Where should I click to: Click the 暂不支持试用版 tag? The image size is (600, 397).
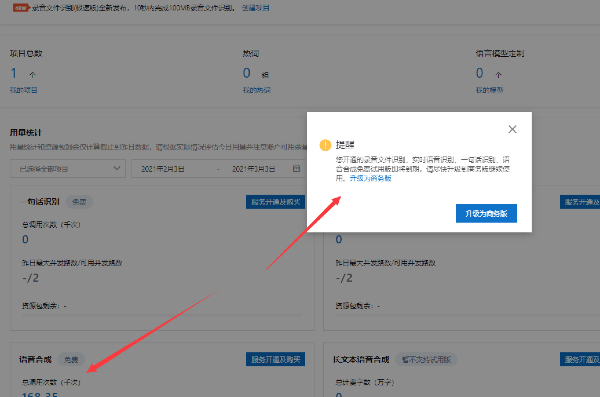click(426, 359)
